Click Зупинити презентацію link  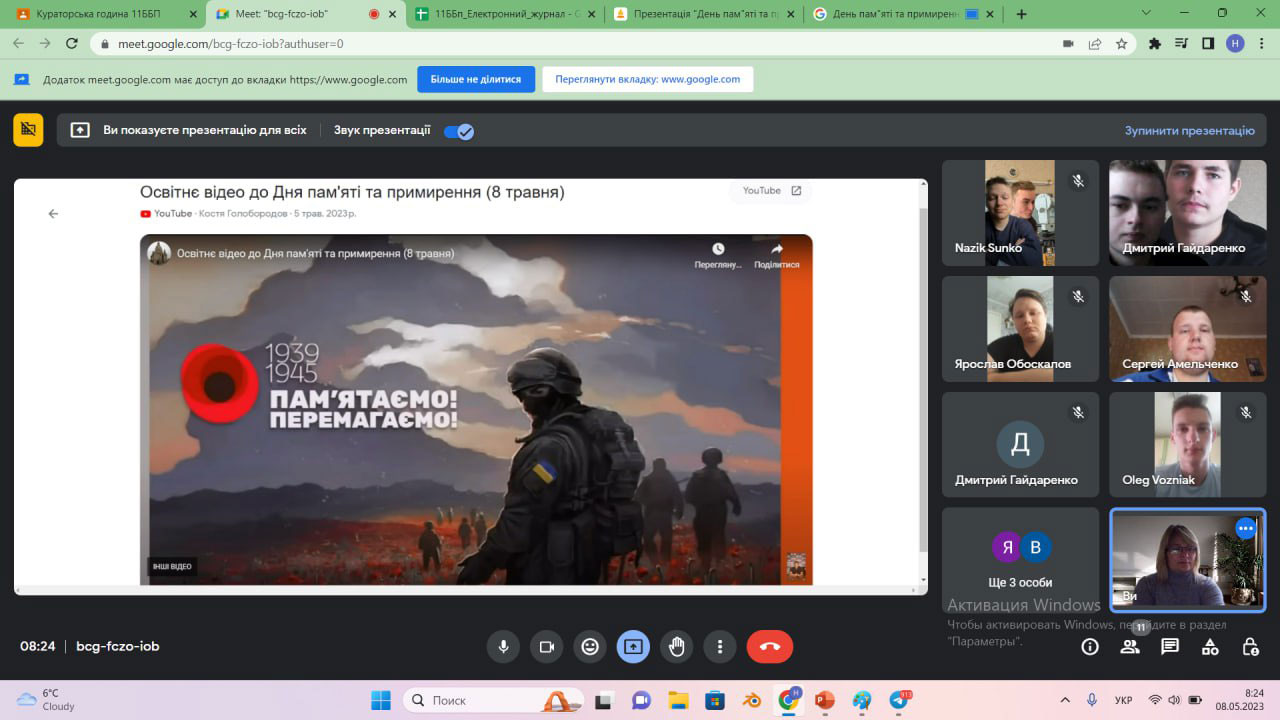tap(1189, 131)
